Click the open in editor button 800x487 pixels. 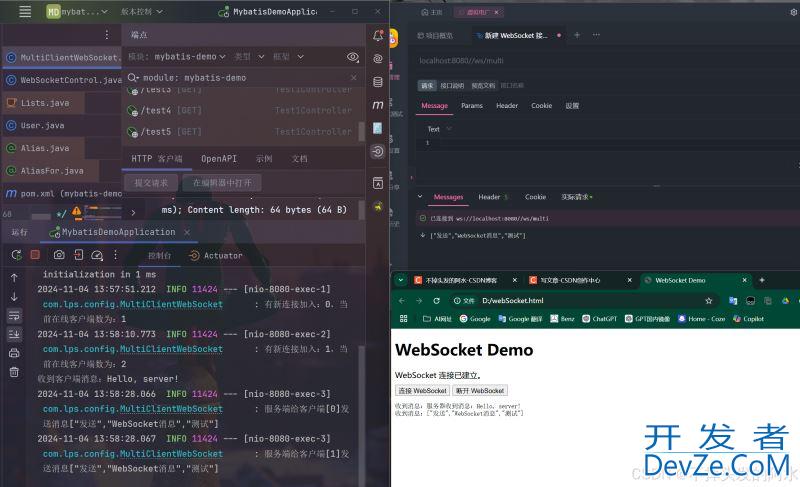[x=222, y=183]
